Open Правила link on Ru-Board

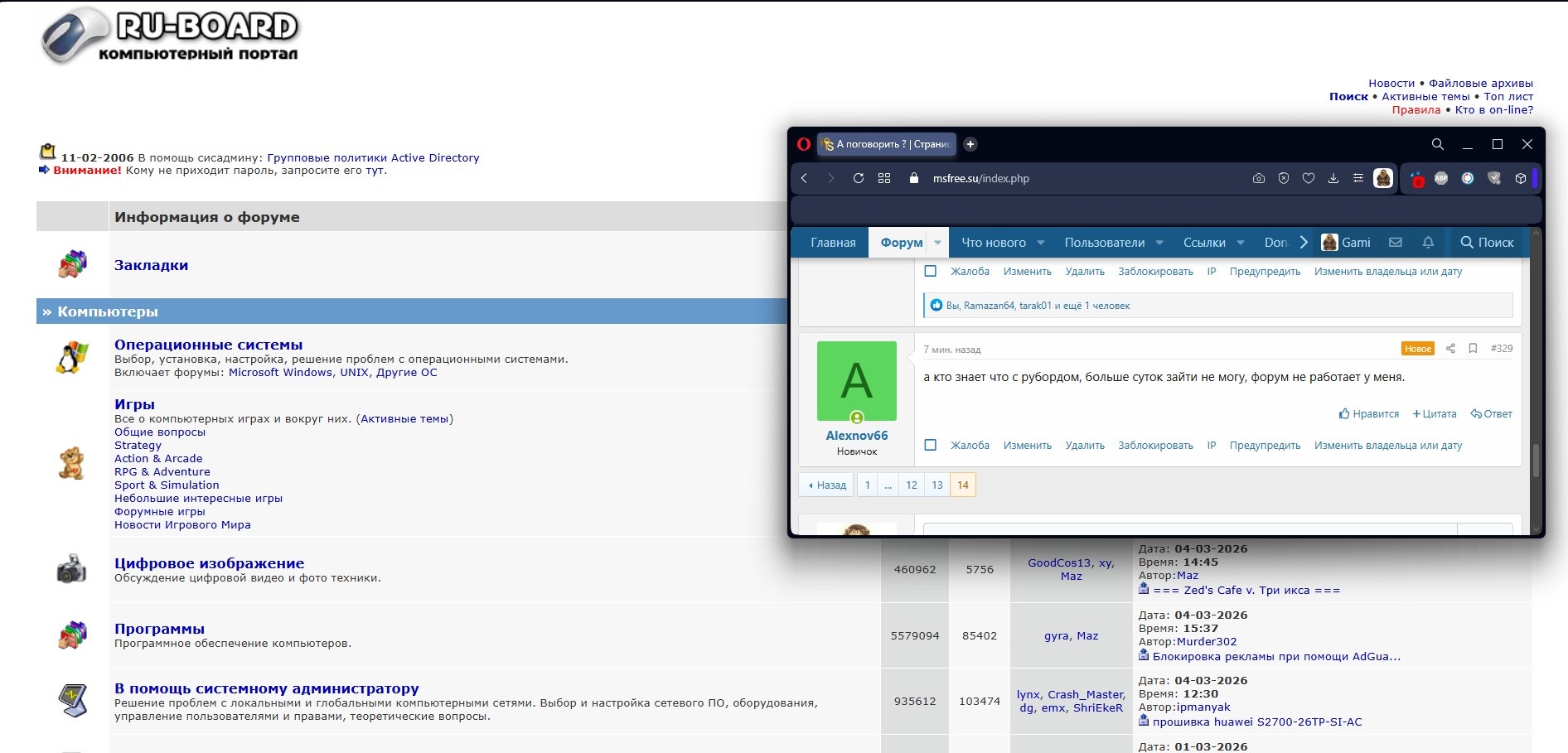tap(1416, 109)
